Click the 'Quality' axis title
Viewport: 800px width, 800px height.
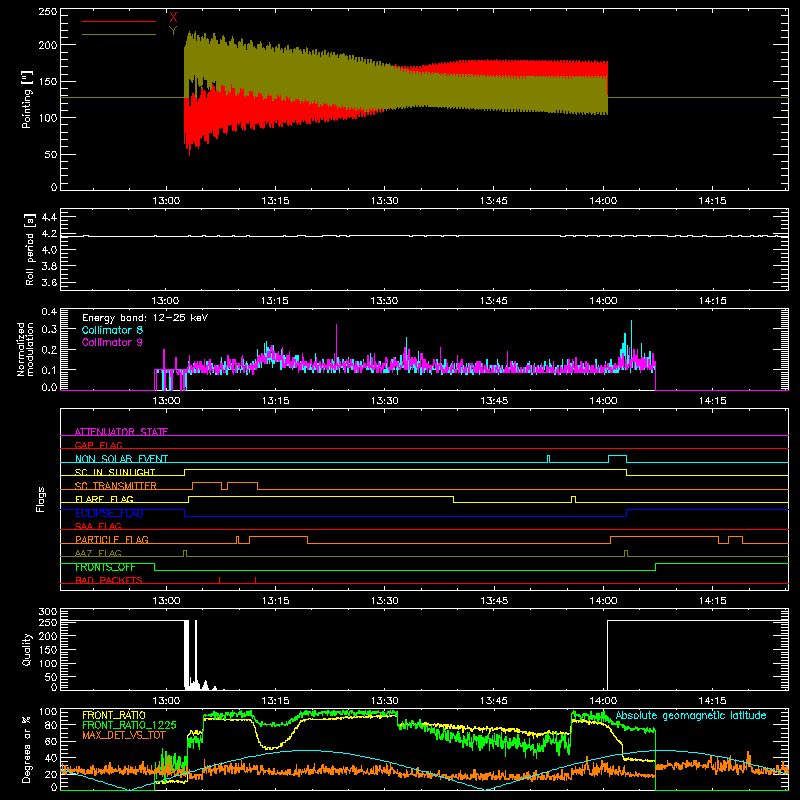(27, 649)
